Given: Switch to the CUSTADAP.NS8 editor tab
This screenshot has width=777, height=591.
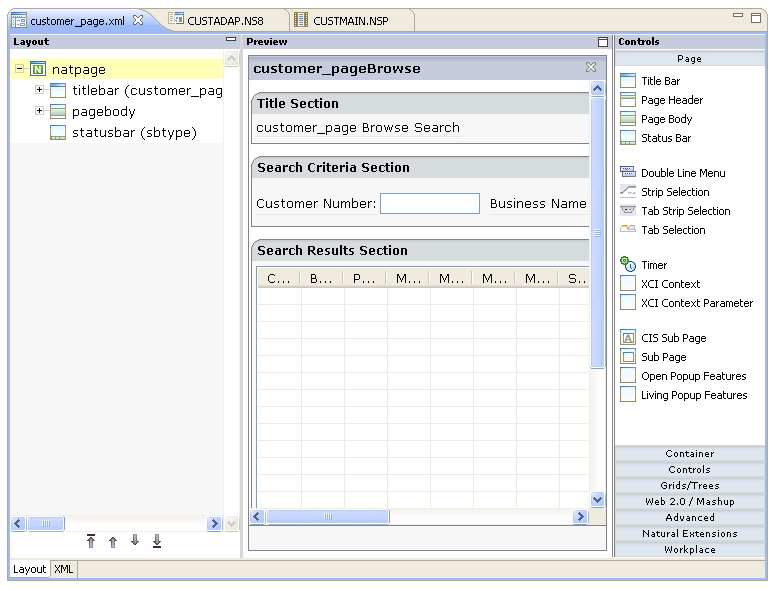Looking at the screenshot, I should pyautogui.click(x=224, y=20).
